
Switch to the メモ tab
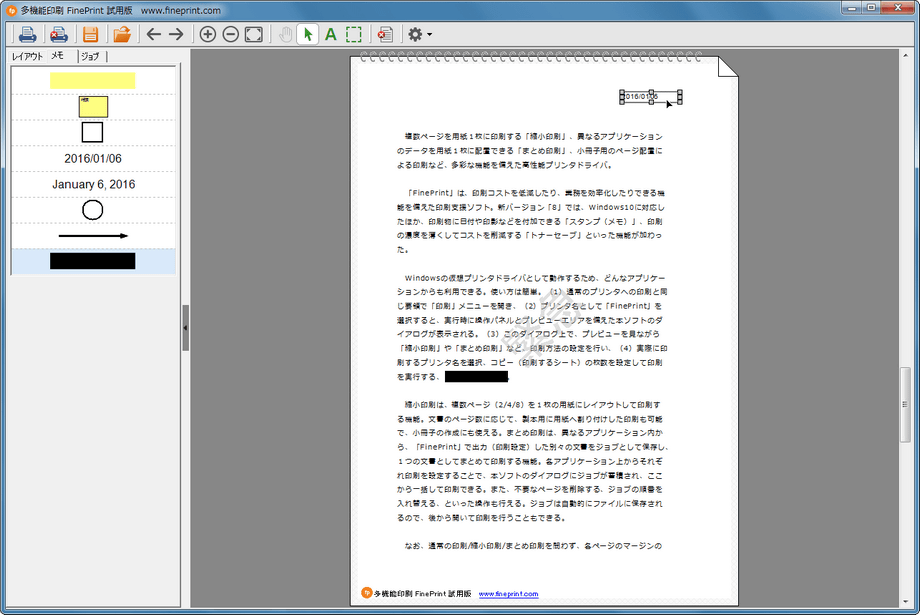tap(58, 56)
